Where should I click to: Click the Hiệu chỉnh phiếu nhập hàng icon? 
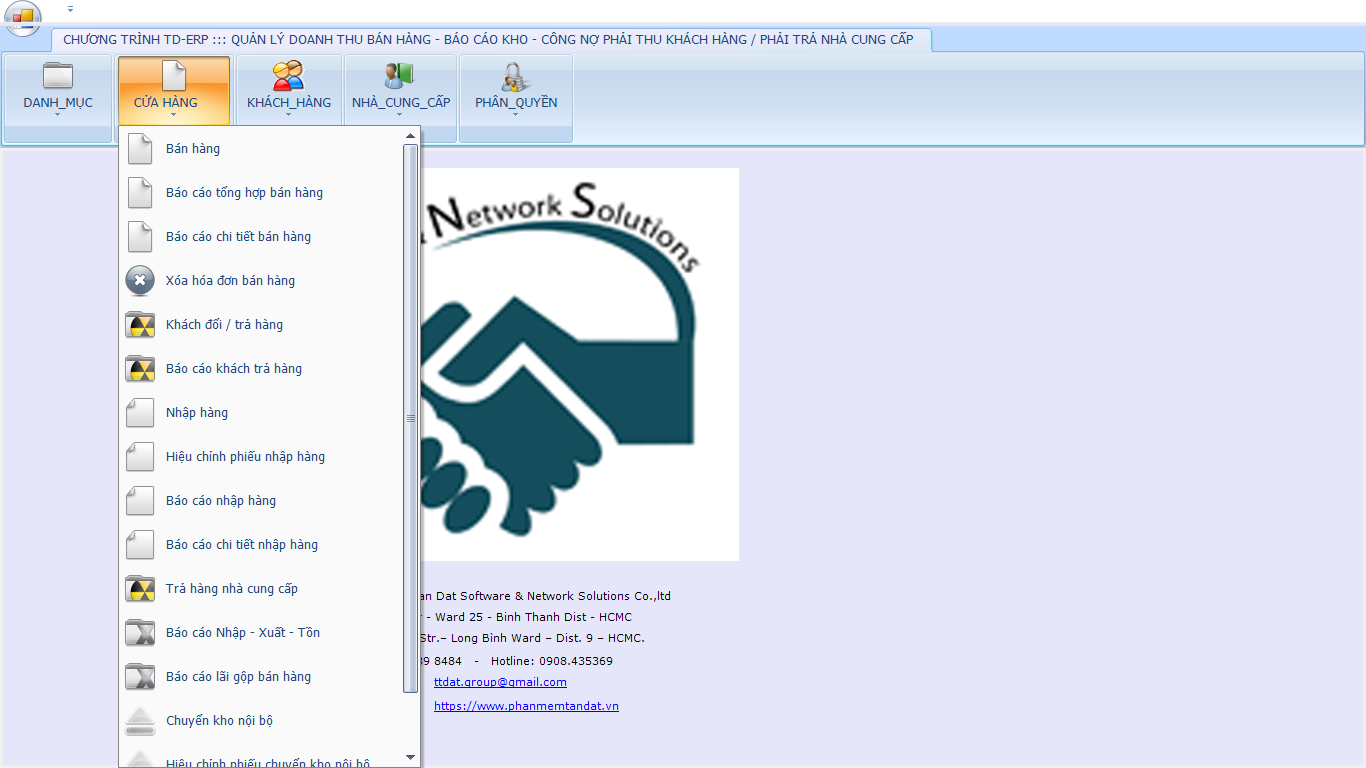140,457
